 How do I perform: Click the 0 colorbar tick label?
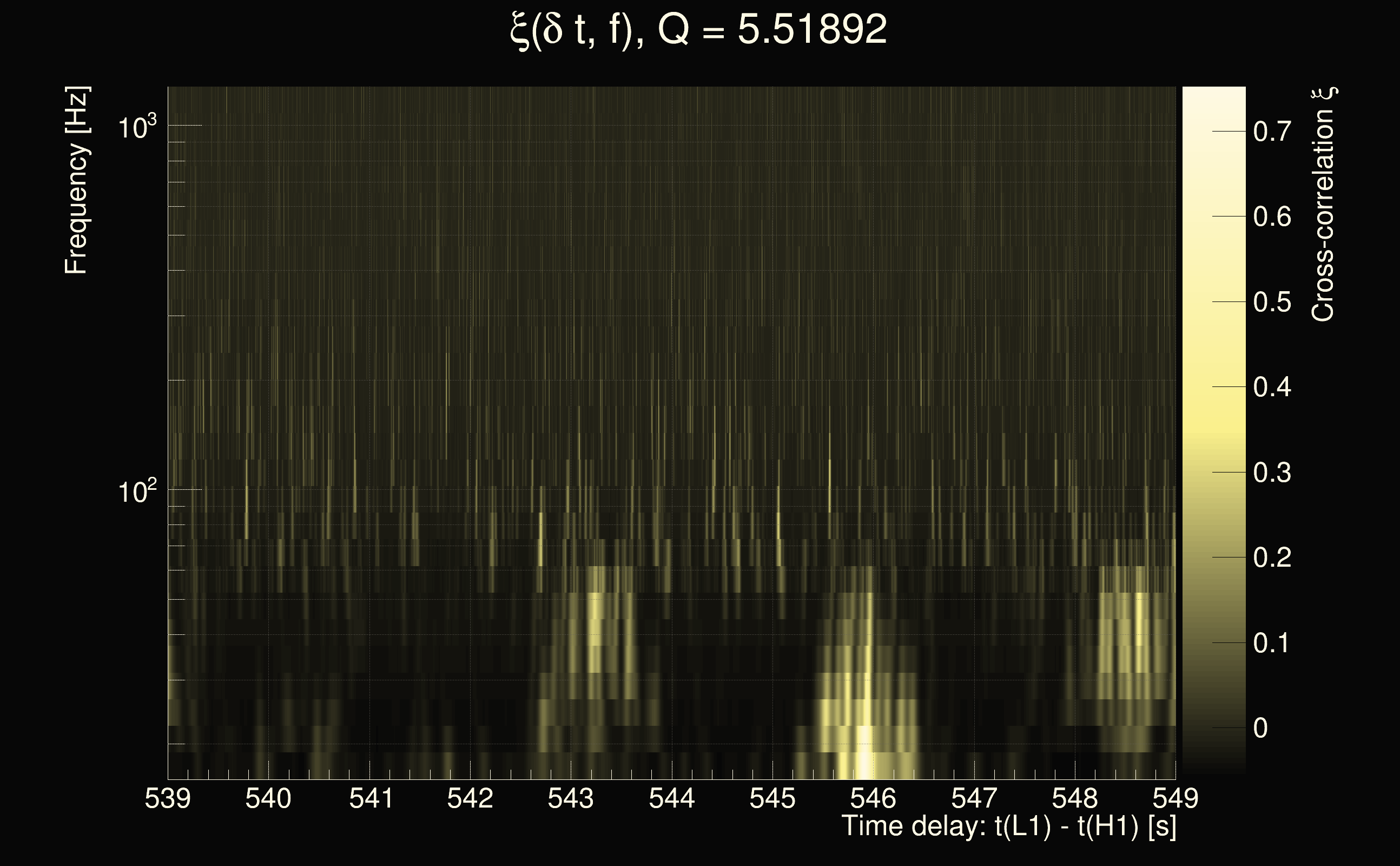pyautogui.click(x=1260, y=729)
